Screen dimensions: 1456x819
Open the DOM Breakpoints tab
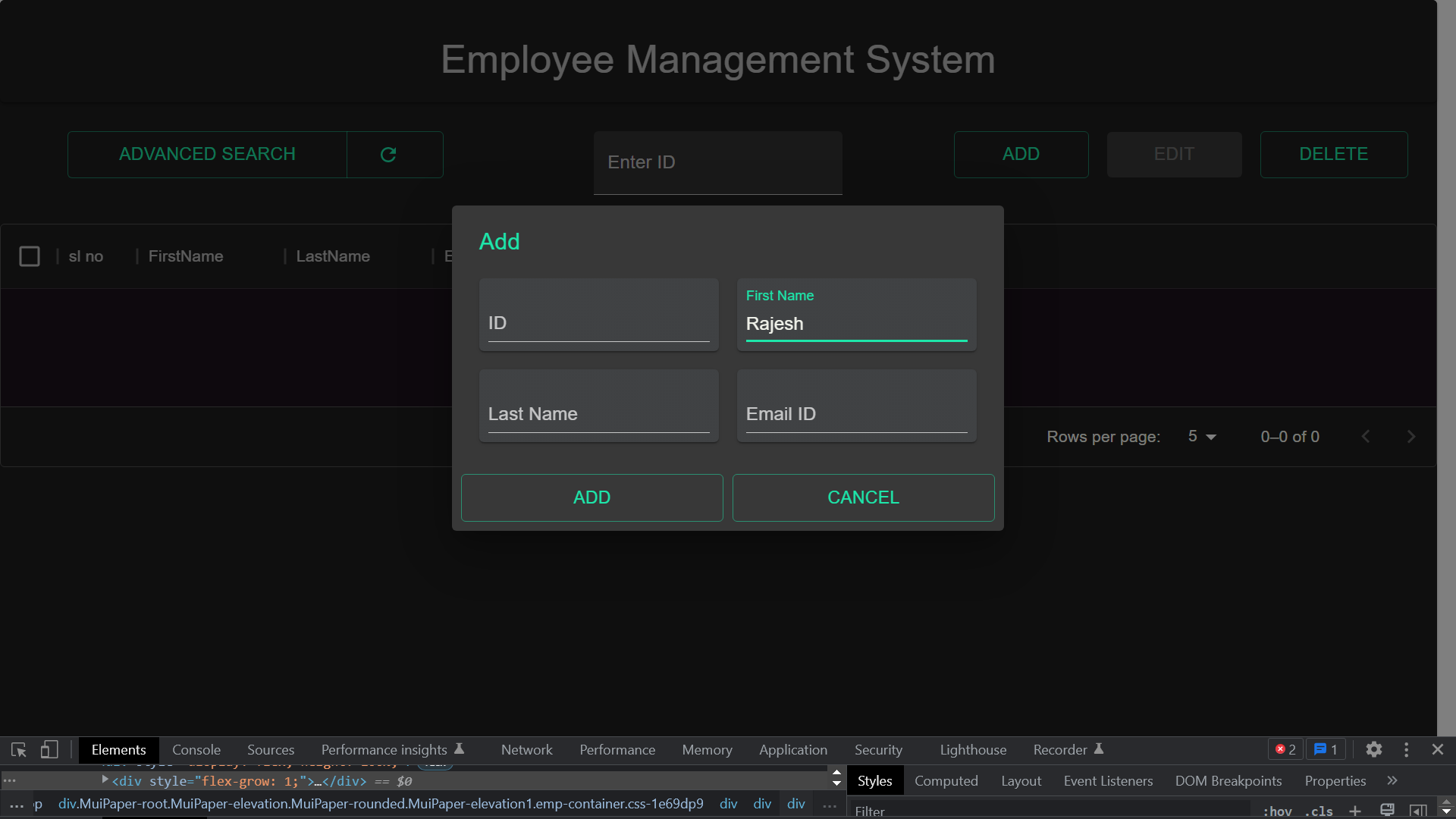[1228, 781]
